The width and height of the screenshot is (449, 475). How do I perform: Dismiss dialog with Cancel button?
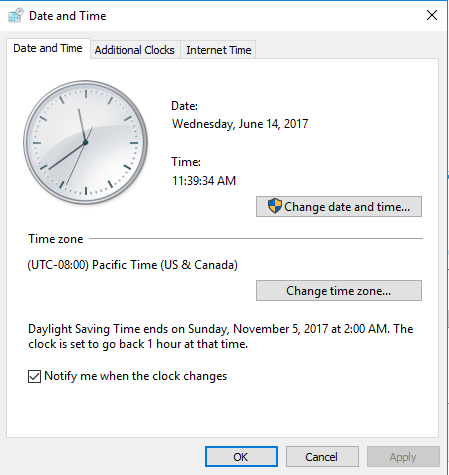click(322, 457)
